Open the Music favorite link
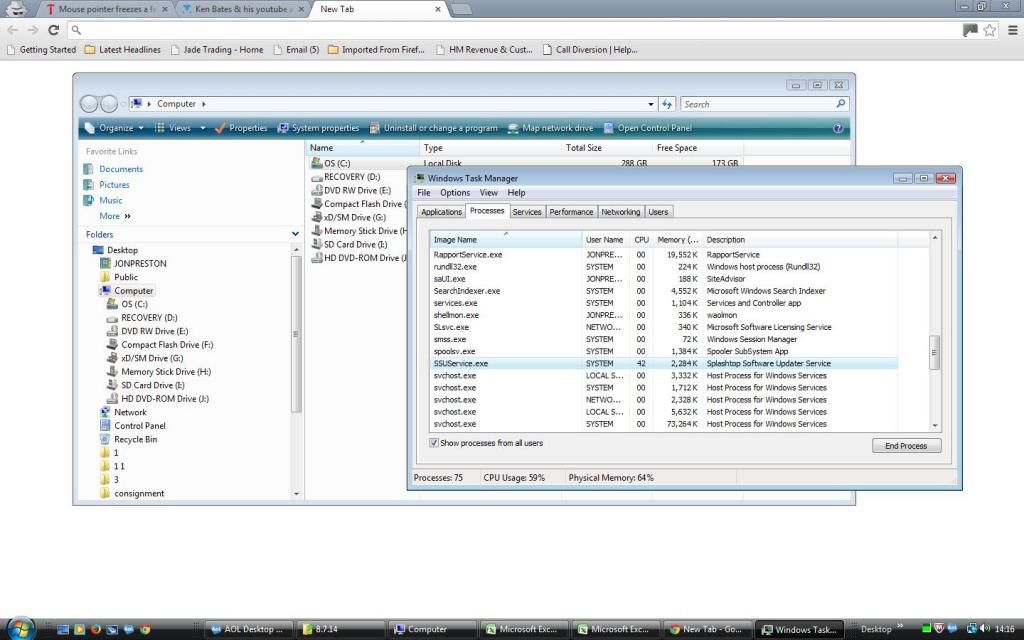Viewport: 1024px width, 640px height. [x=110, y=200]
